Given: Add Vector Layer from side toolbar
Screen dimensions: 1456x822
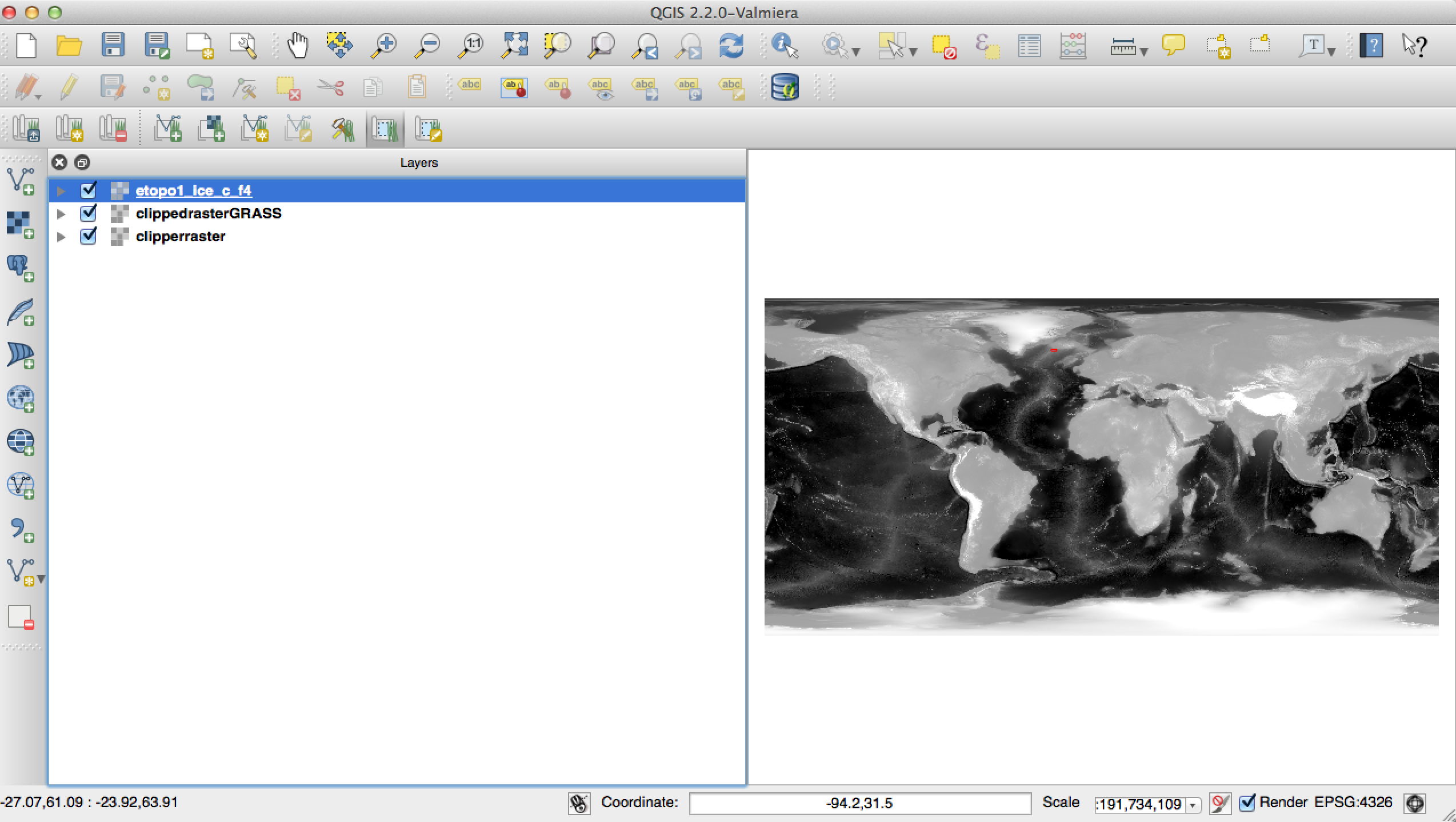Looking at the screenshot, I should click(x=21, y=181).
